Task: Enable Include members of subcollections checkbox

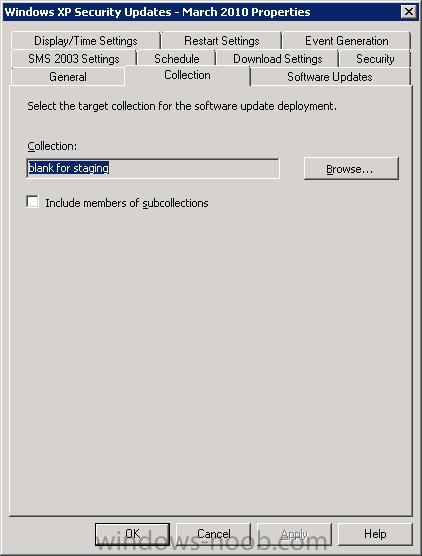Action: pyautogui.click(x=33, y=202)
